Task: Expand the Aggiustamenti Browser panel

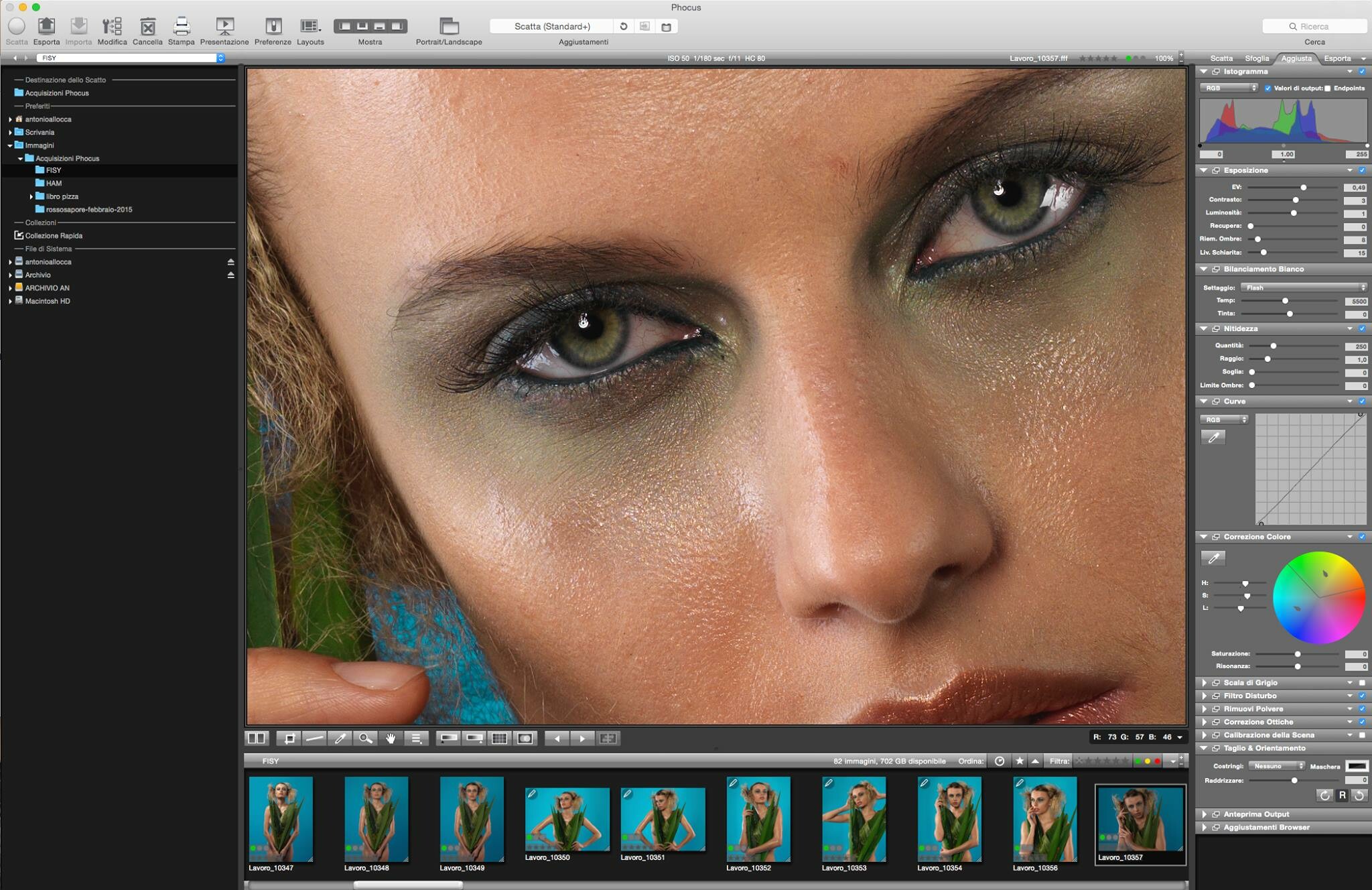Action: point(1205,828)
